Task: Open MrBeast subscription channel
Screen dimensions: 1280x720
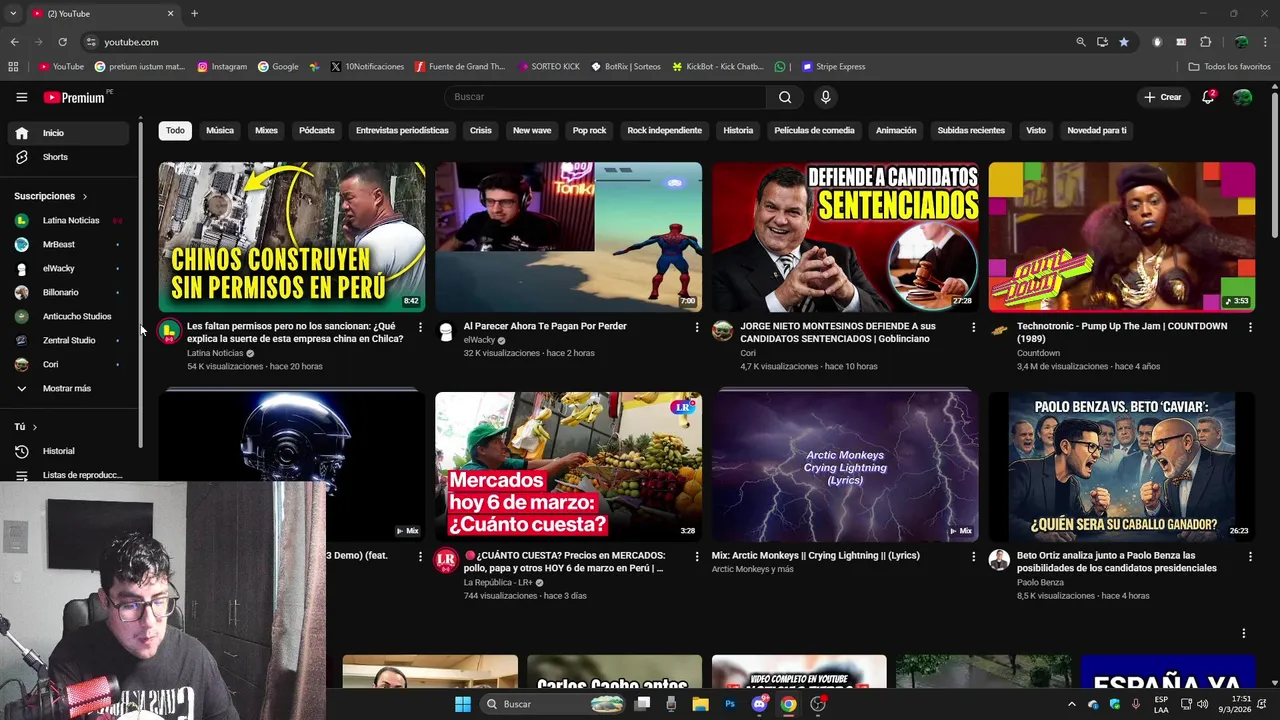Action: [x=69, y=244]
